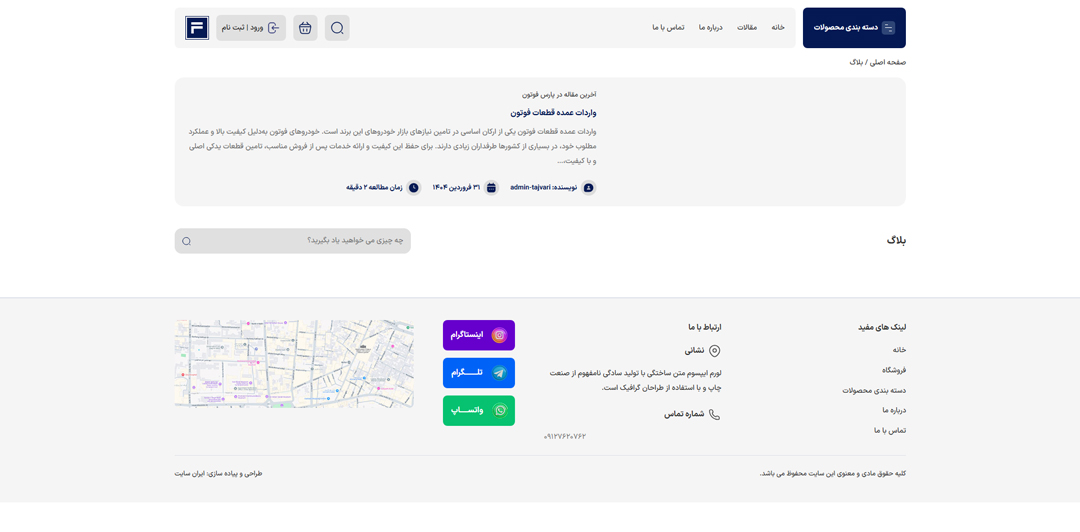Focus the blog search input field
Screen dimensions: 1080x532
pyautogui.click(x=293, y=241)
